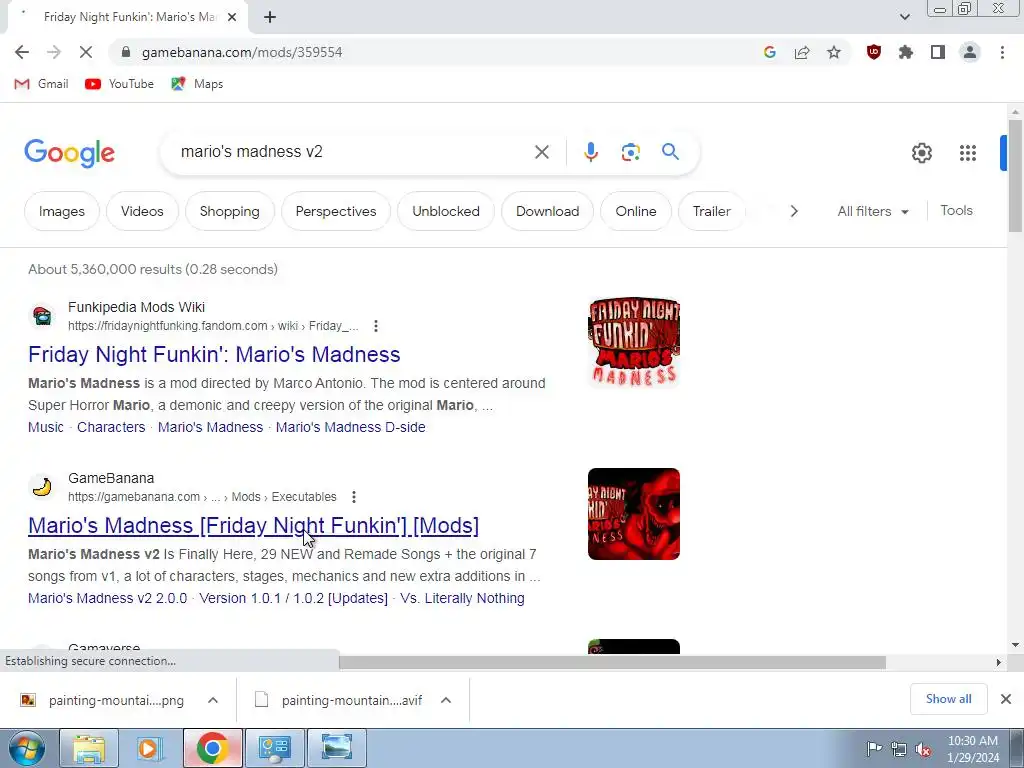Viewport: 1024px width, 768px height.
Task: Search by image with Lens
Action: (630, 152)
